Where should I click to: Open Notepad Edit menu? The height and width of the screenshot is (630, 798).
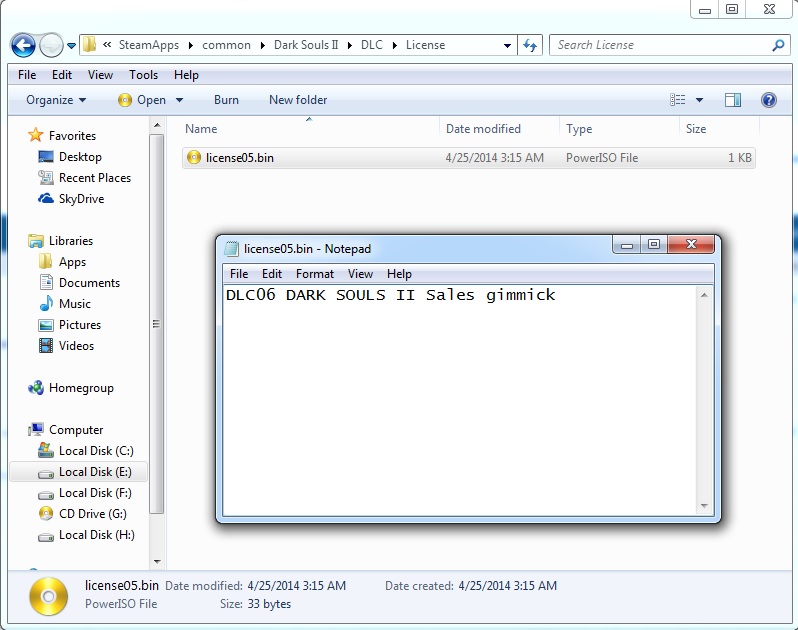coord(272,274)
